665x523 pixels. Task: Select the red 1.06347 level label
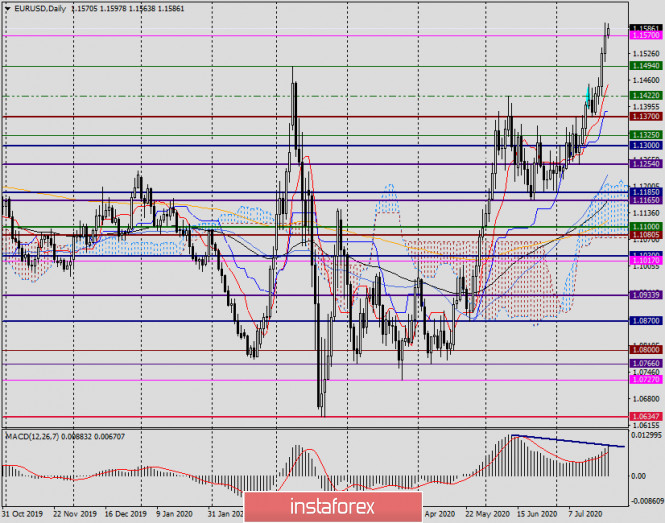(x=643, y=416)
